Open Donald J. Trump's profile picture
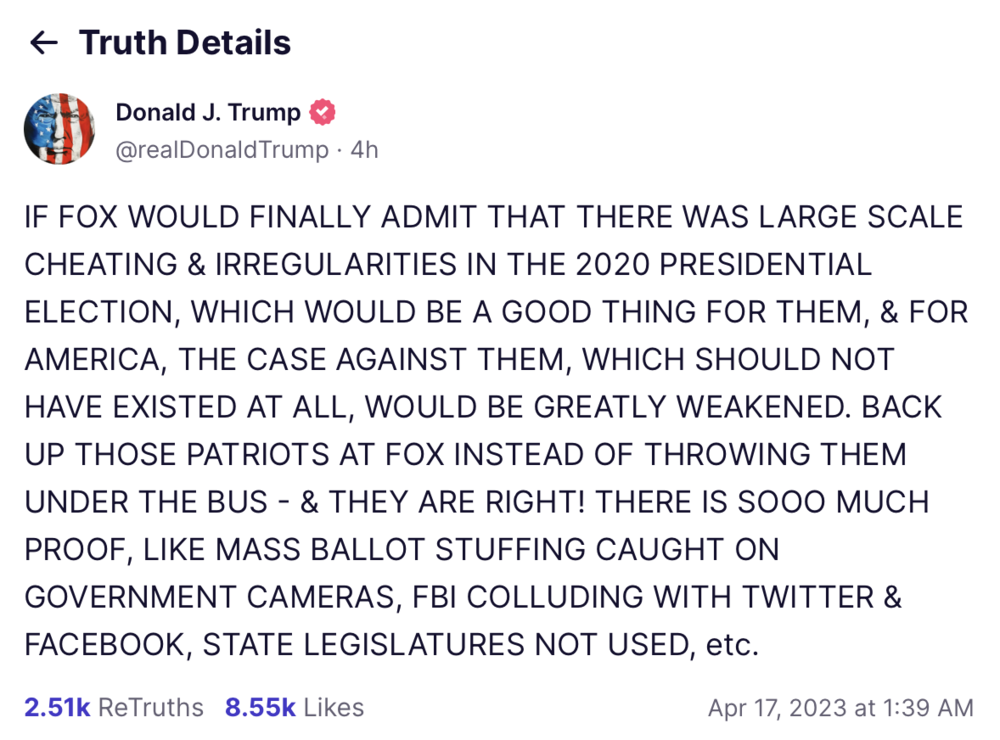 [58, 129]
